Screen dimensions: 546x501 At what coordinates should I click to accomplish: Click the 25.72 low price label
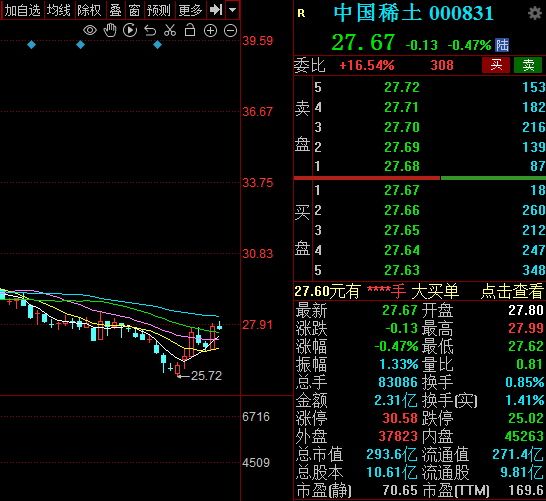(x=206, y=375)
